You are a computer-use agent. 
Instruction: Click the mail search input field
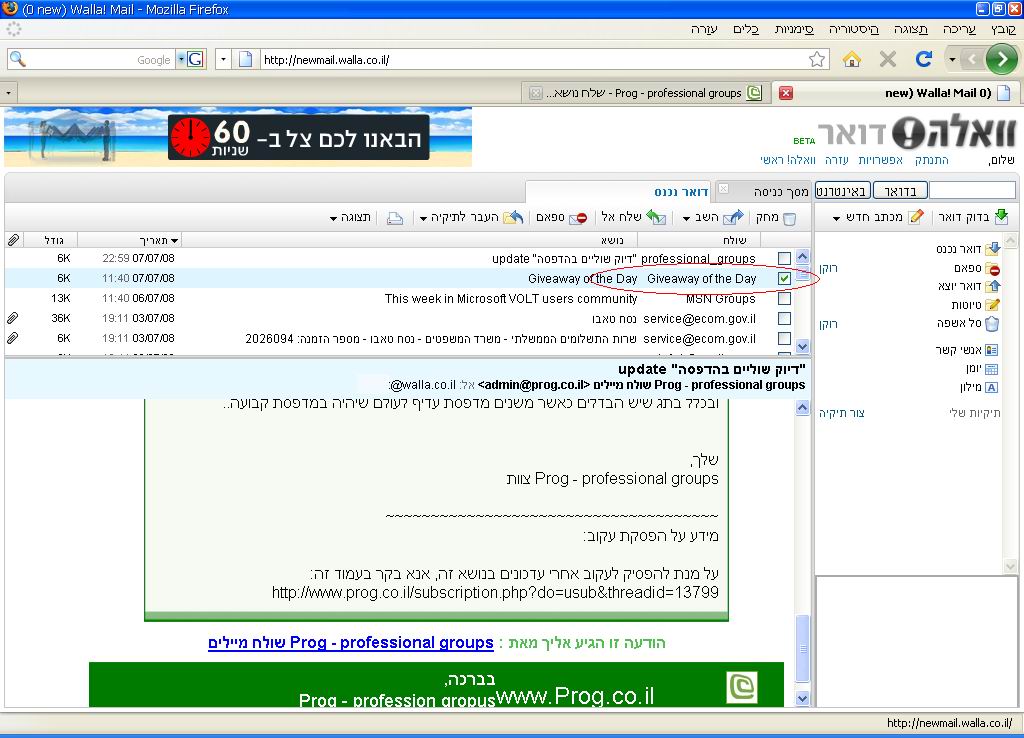point(972,191)
